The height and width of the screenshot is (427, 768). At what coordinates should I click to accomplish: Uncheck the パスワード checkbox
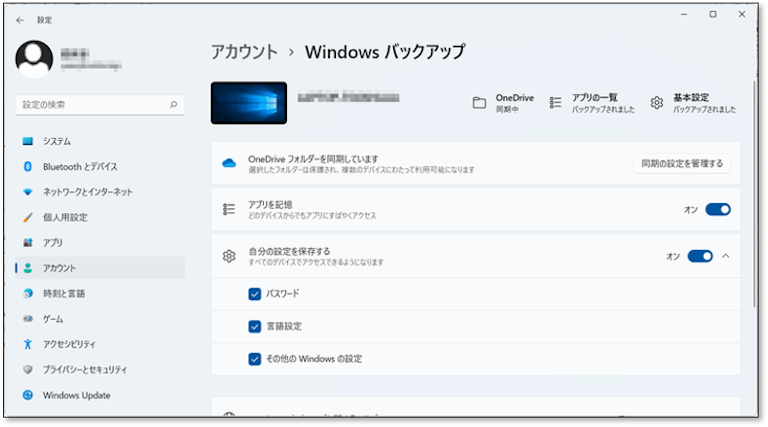pos(255,294)
